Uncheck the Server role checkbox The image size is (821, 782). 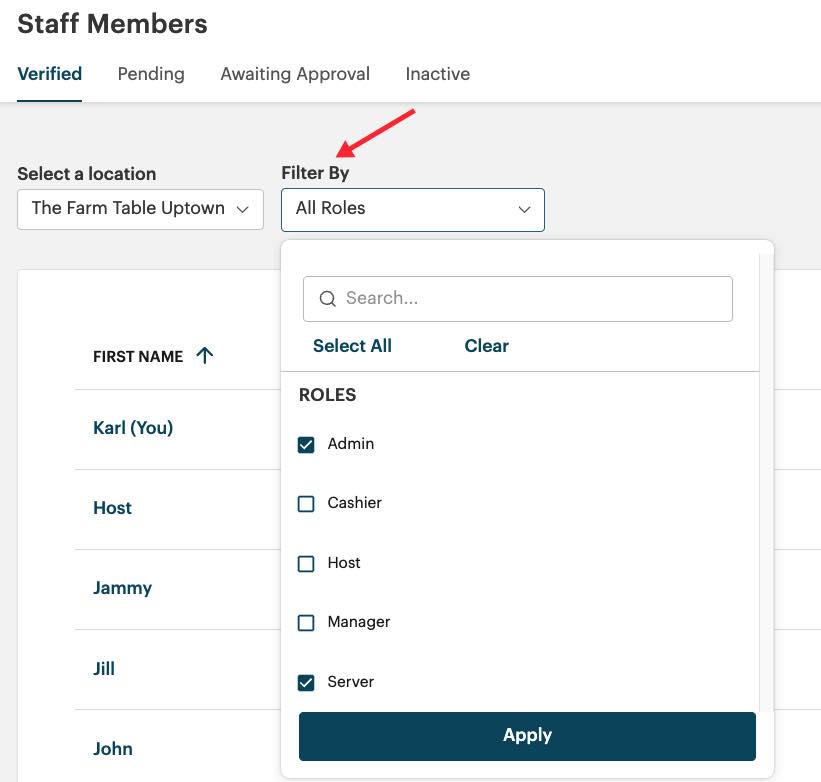(307, 683)
